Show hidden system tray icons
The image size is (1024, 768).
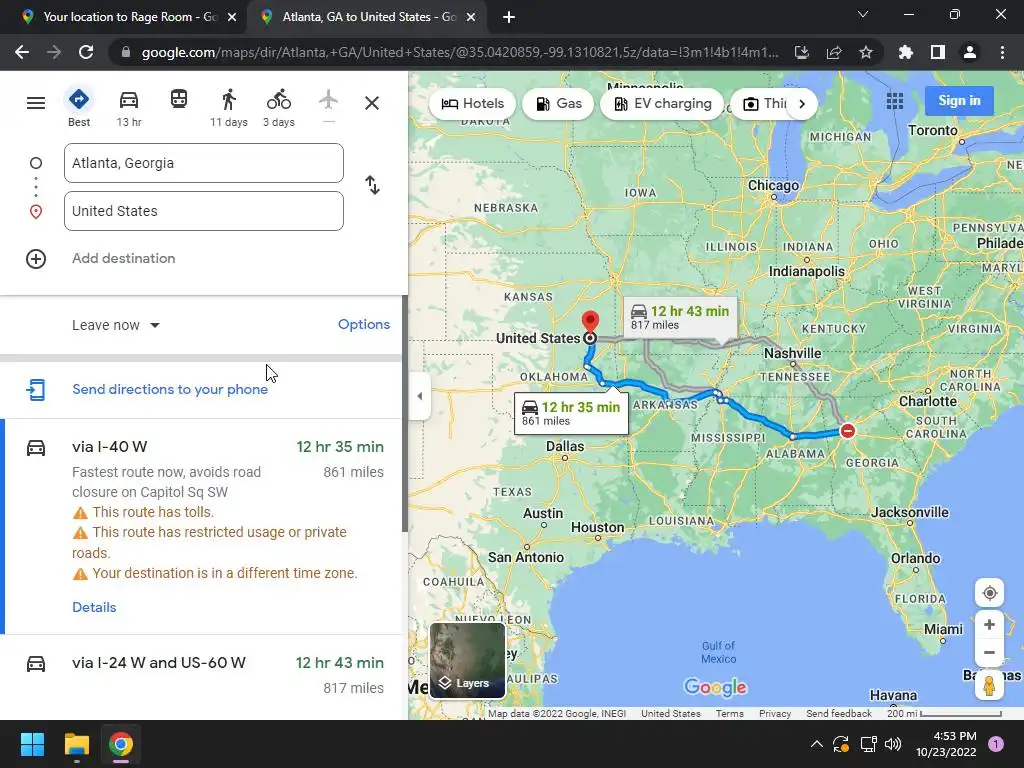(816, 744)
